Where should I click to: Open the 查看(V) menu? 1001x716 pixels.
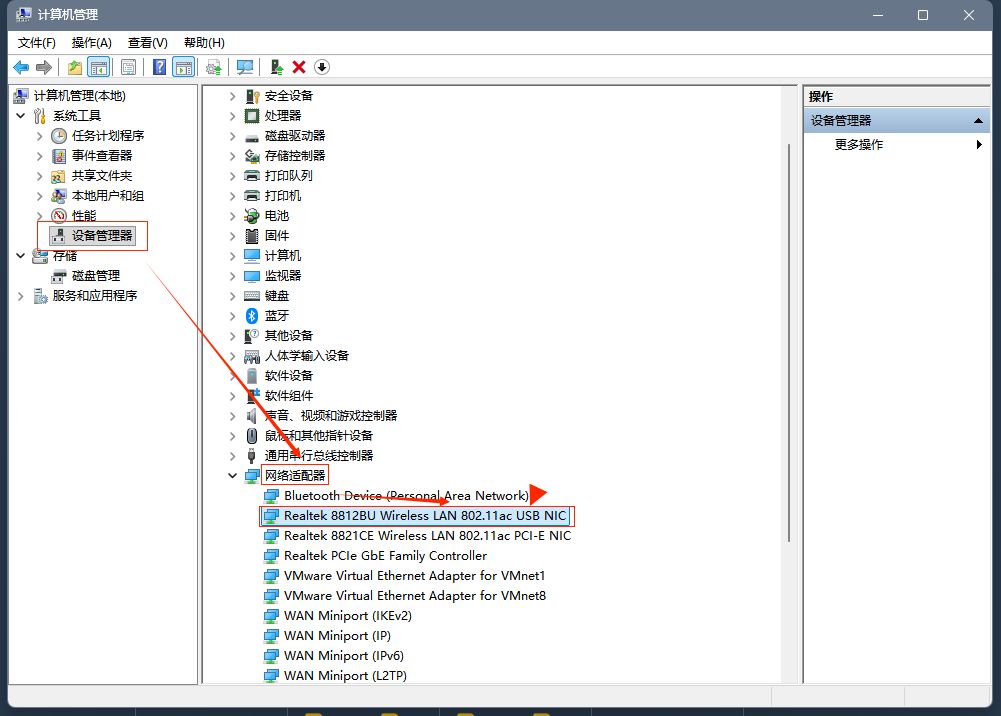point(147,43)
